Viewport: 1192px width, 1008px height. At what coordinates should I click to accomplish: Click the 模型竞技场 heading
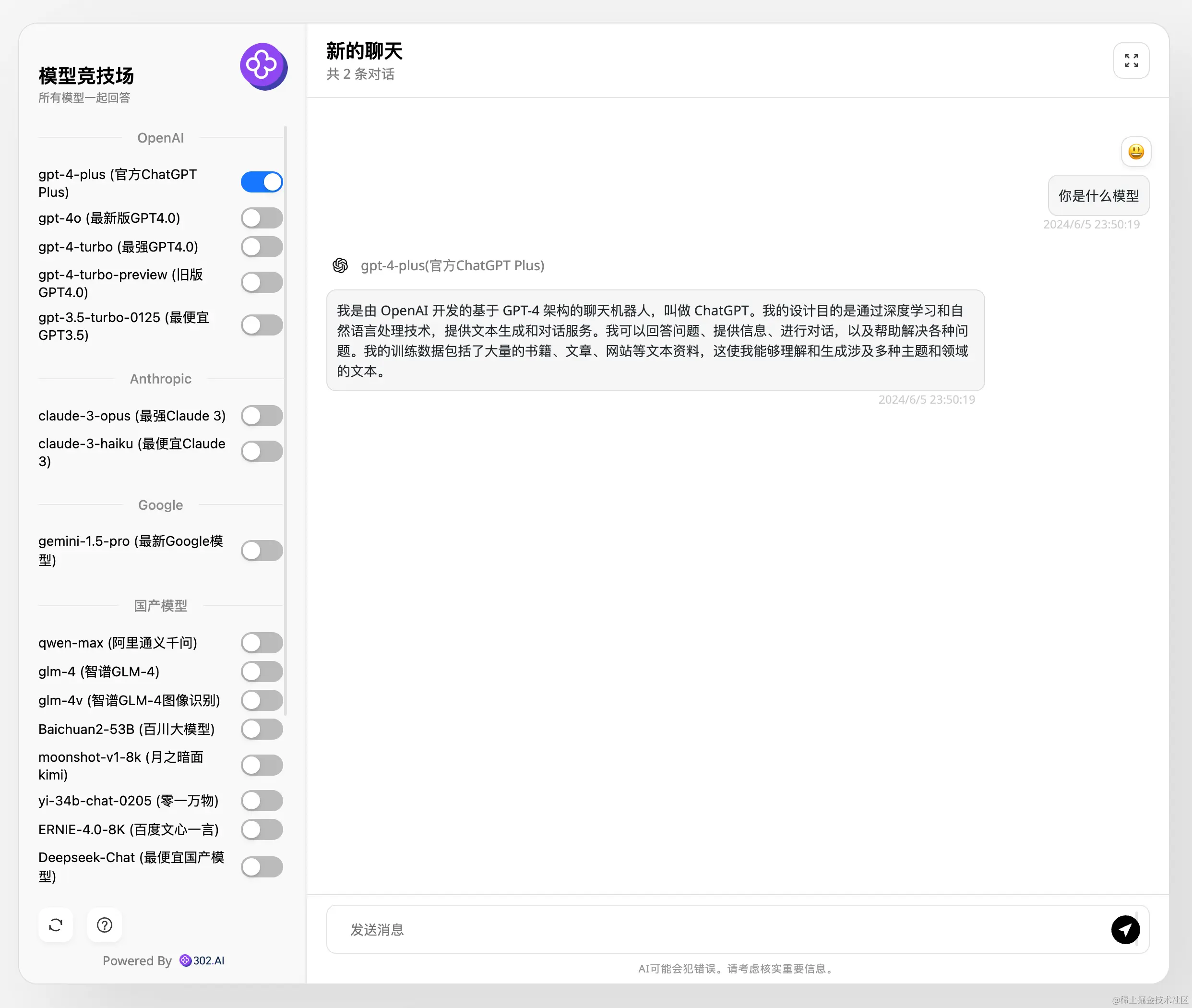86,75
